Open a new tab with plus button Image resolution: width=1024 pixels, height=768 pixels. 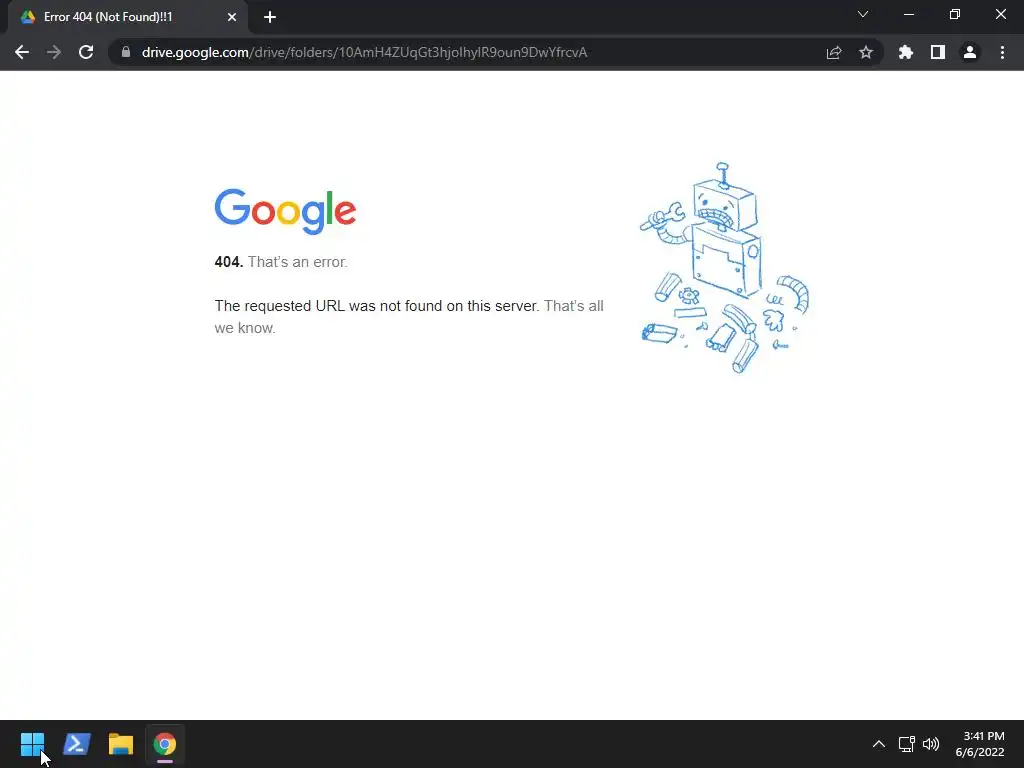270,17
